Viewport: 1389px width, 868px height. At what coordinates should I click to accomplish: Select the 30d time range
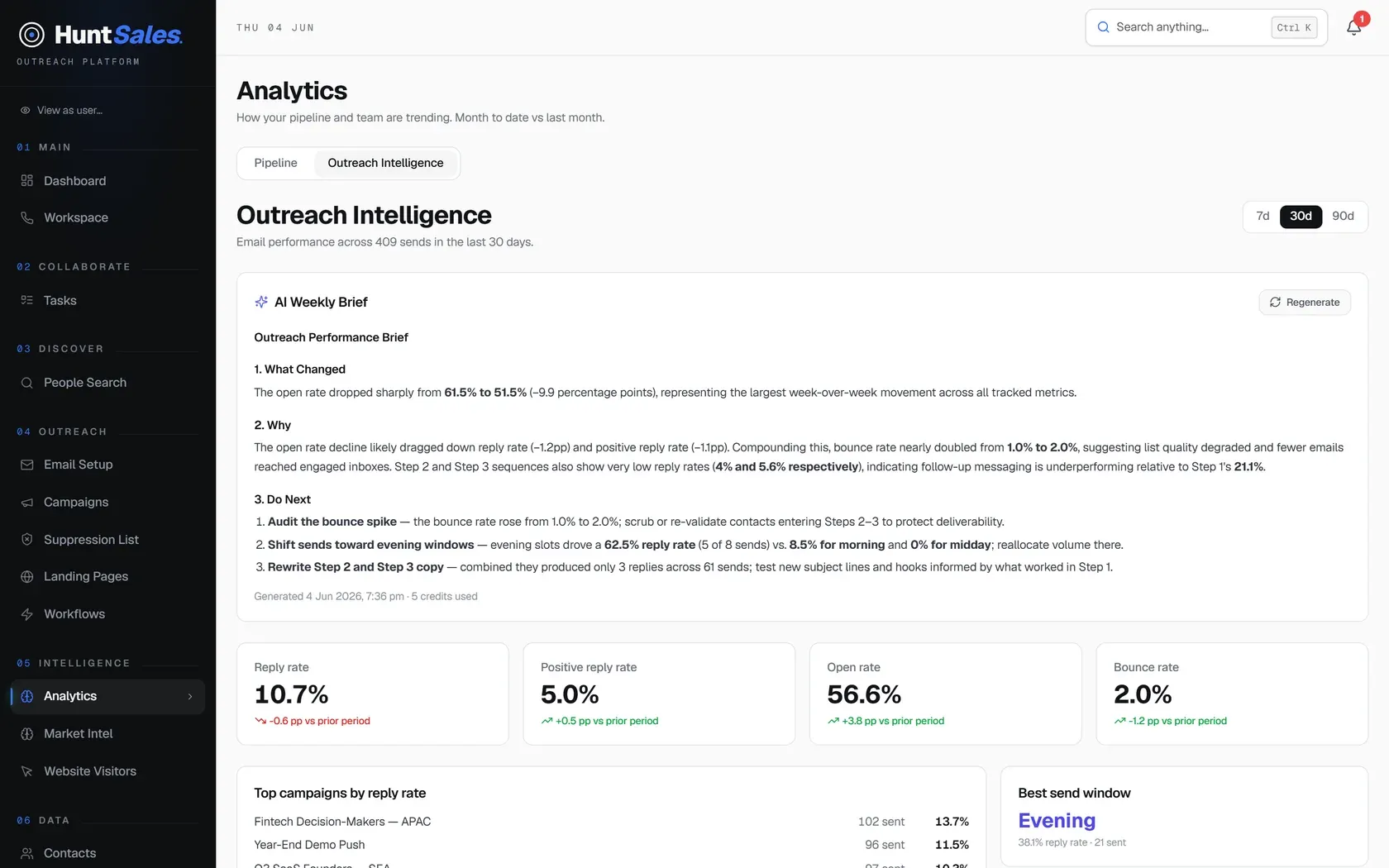(1301, 217)
